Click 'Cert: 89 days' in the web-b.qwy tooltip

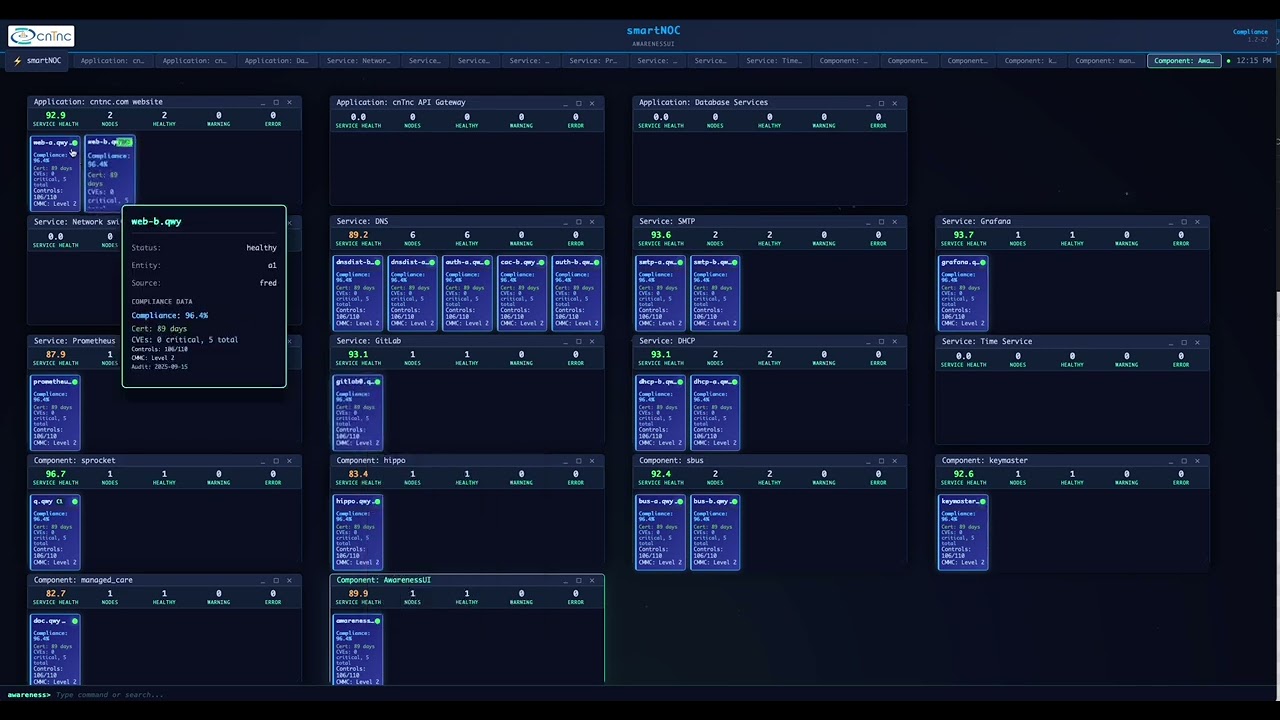pos(159,329)
